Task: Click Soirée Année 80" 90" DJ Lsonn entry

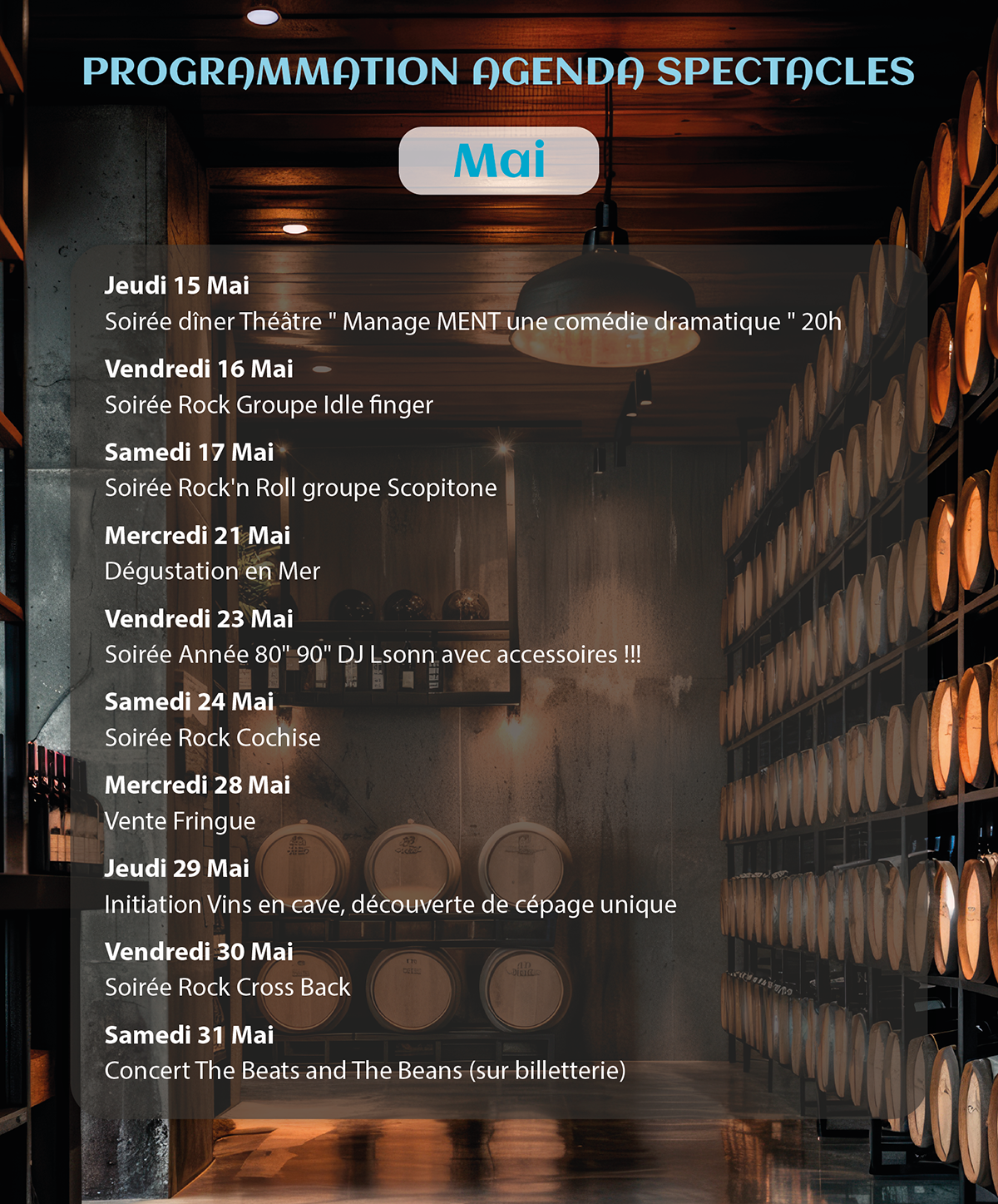Action: tap(373, 654)
